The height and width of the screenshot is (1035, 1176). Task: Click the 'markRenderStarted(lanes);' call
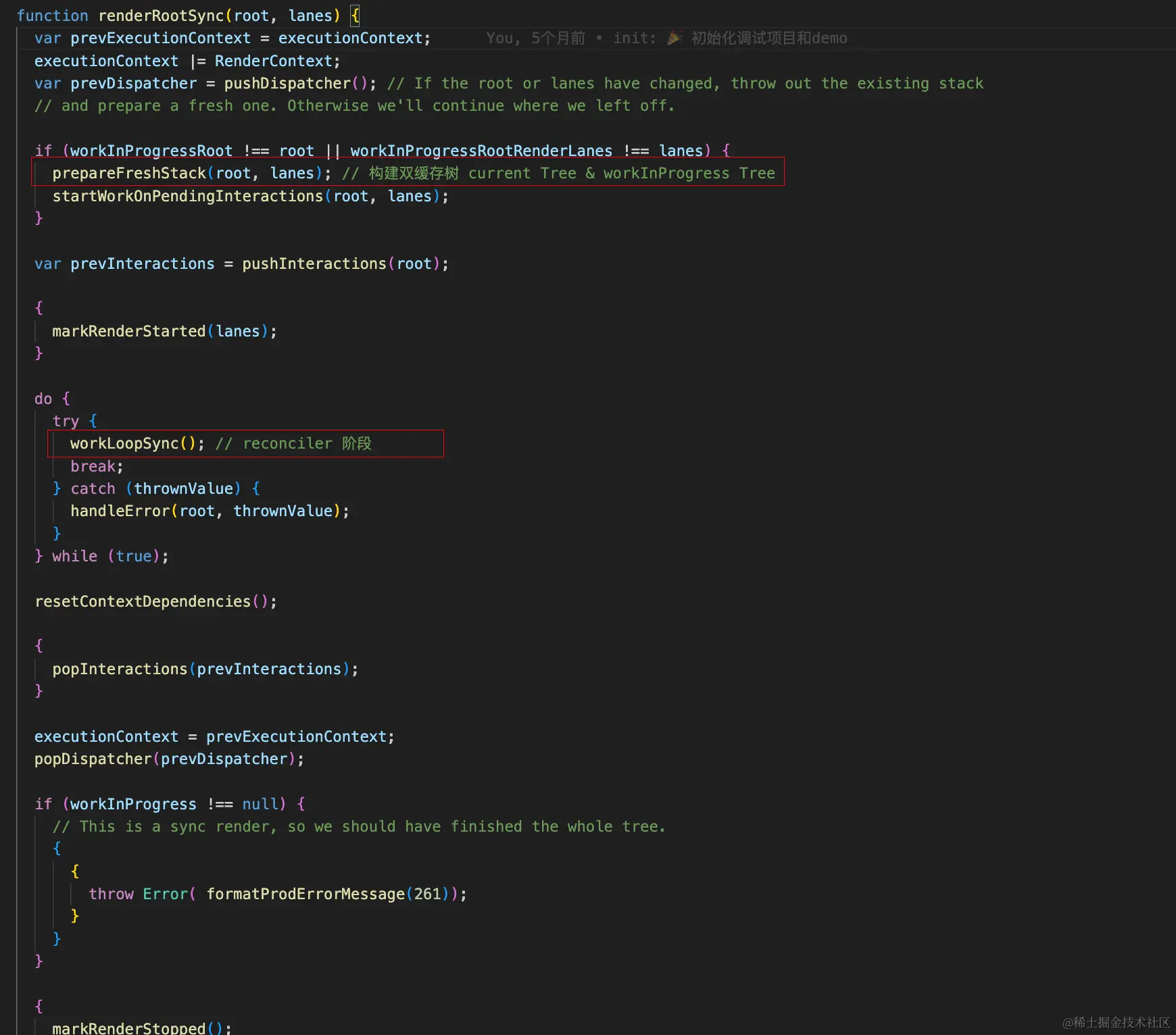pos(165,331)
